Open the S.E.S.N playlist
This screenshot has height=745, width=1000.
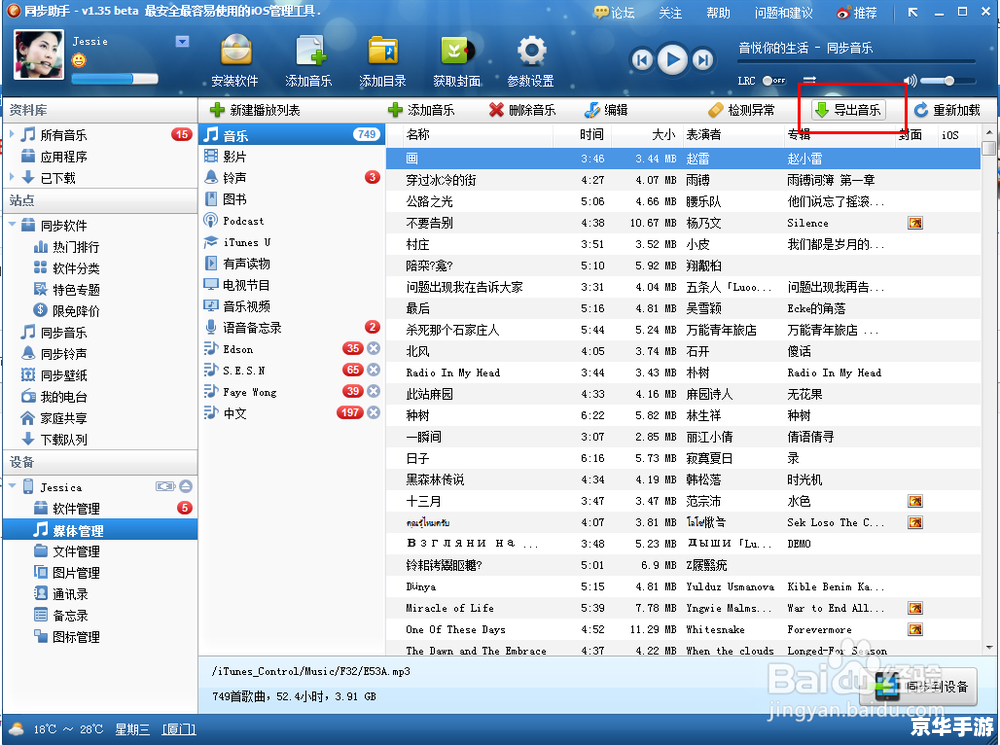pos(291,370)
